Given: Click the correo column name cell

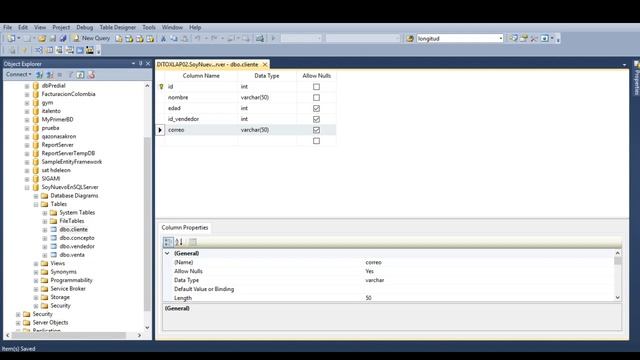Looking at the screenshot, I should (x=201, y=130).
